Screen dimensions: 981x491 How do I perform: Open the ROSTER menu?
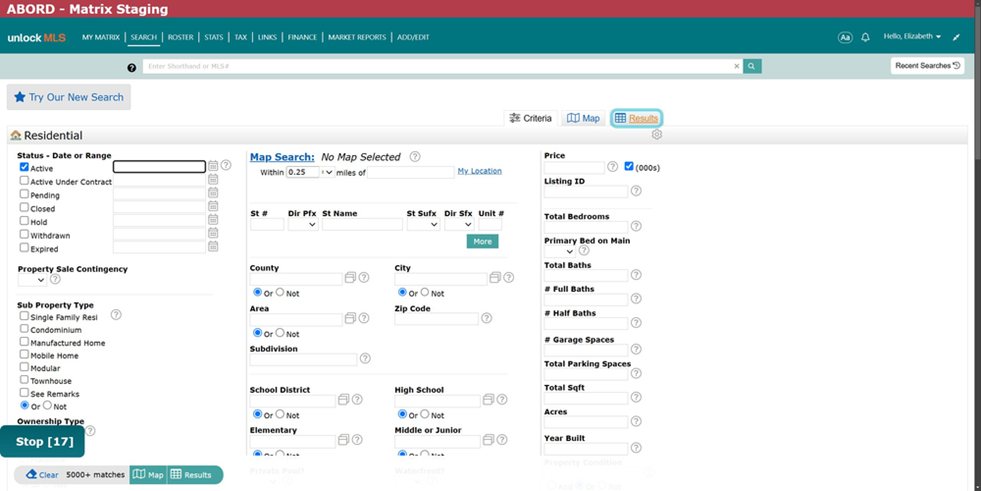[180, 38]
